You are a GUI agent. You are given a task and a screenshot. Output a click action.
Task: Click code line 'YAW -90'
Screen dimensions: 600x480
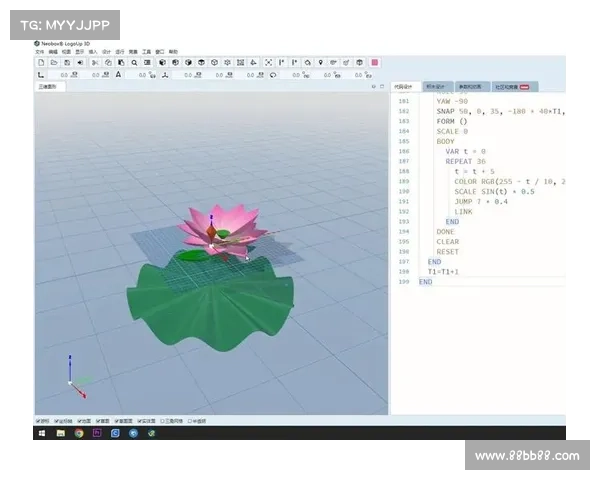click(x=452, y=101)
